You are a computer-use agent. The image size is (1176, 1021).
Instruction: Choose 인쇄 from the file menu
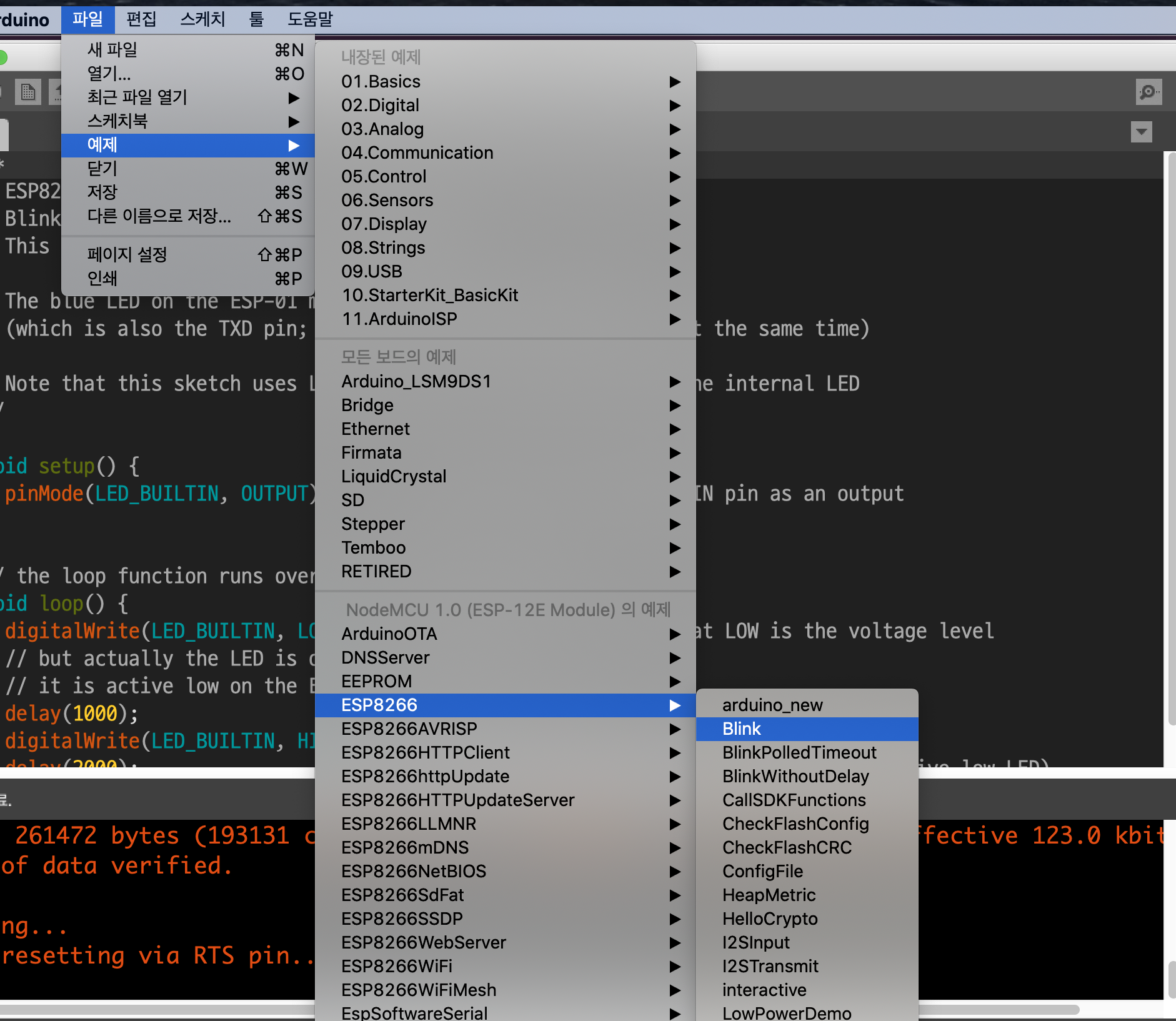pyautogui.click(x=187, y=279)
